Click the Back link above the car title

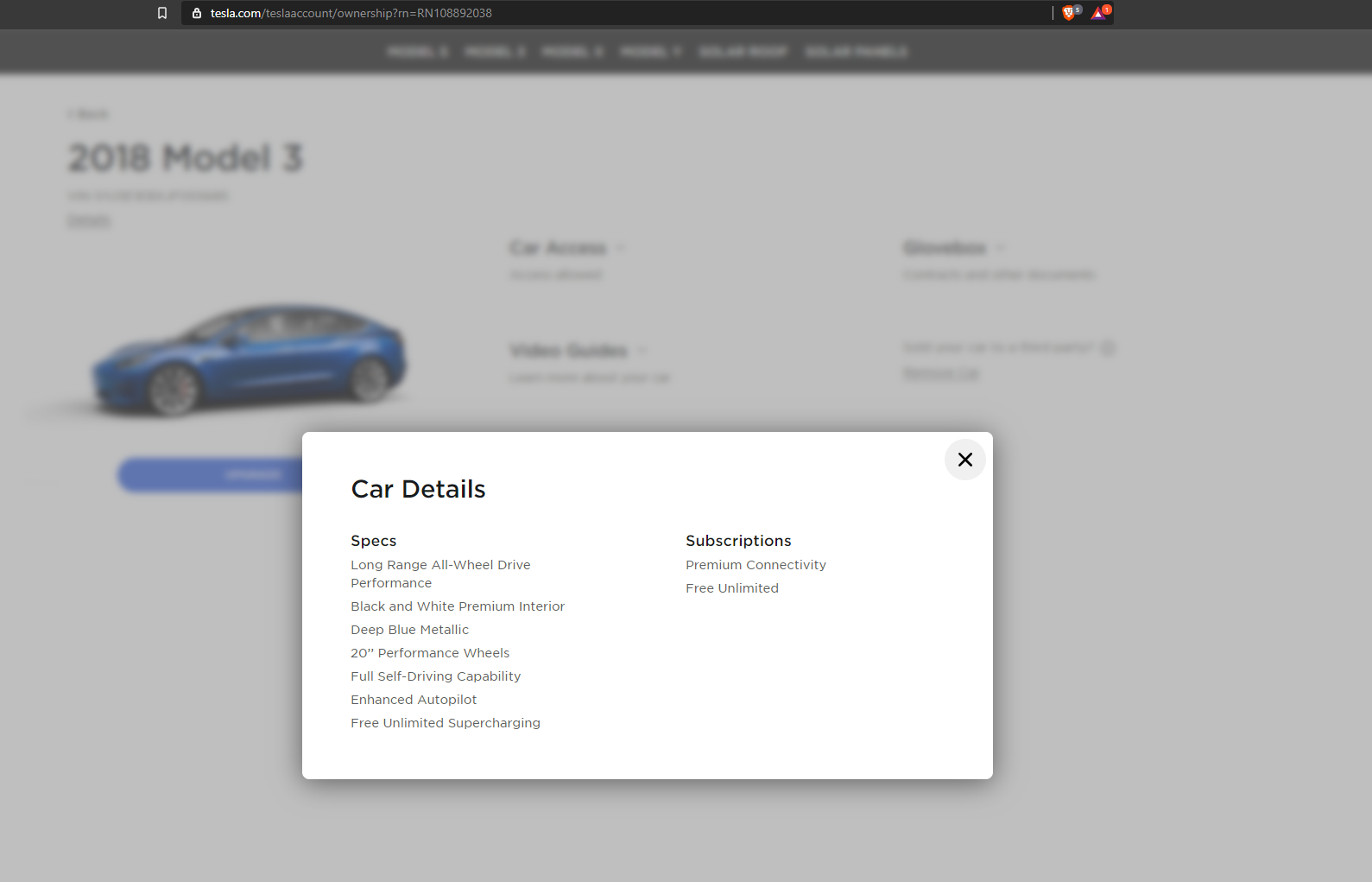[89, 114]
